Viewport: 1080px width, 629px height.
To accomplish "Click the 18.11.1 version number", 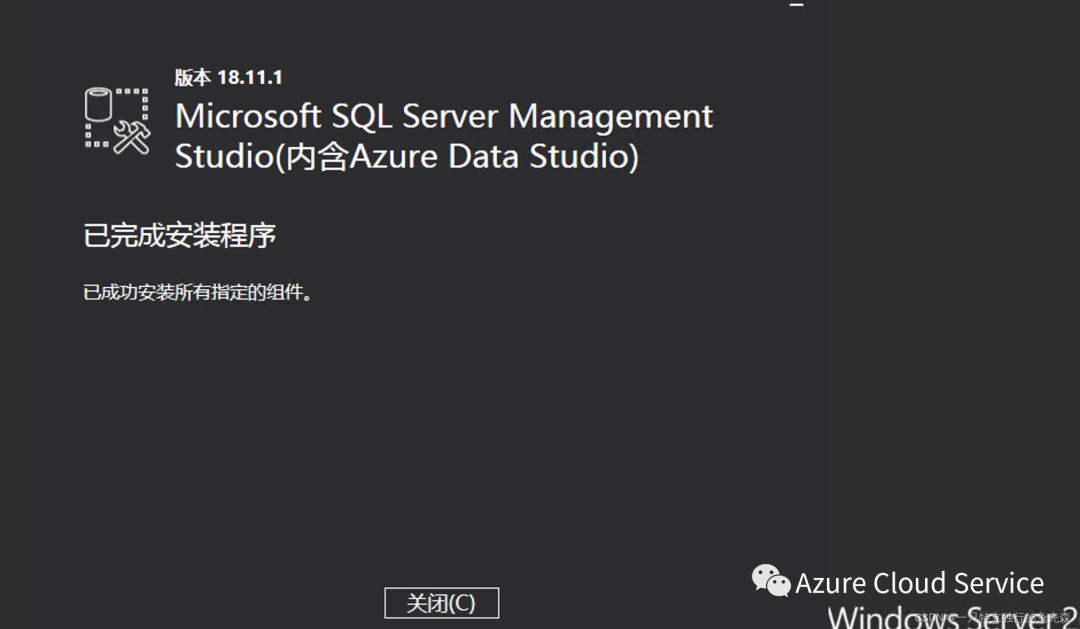I will coord(250,78).
